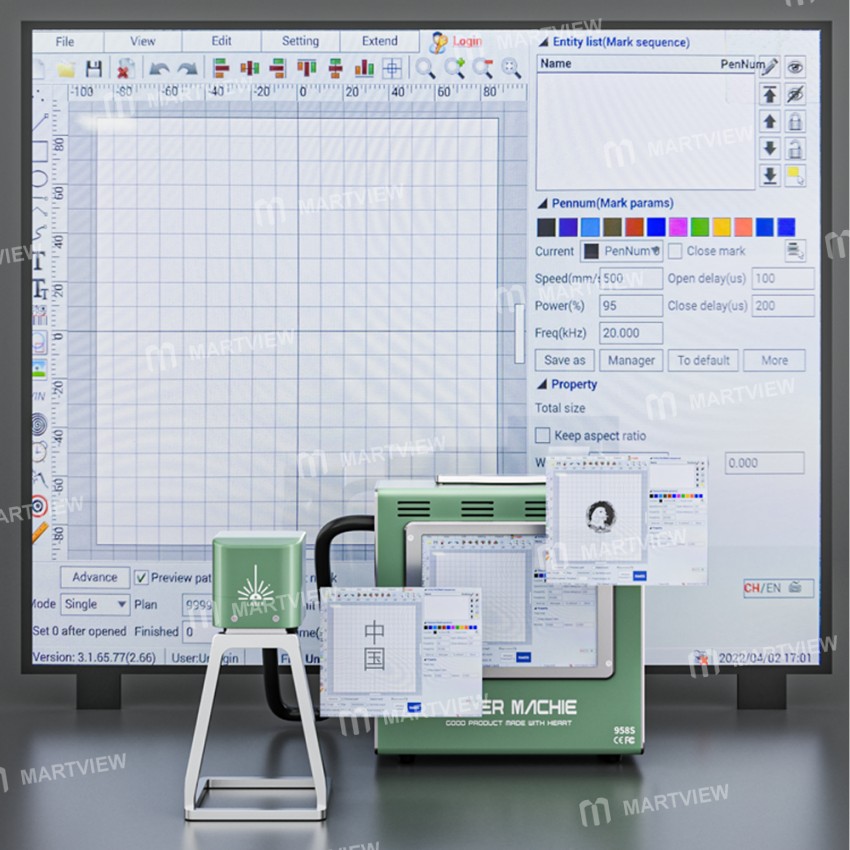Align selected objects to the bottom
Screen dimensions: 850x850
tap(364, 68)
